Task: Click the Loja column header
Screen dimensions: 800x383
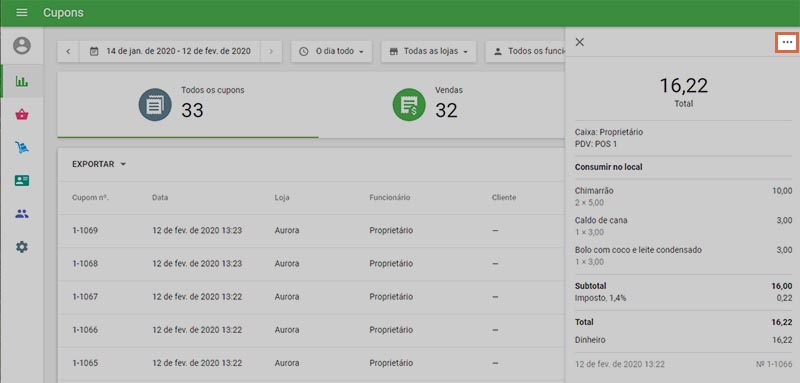Action: coord(283,197)
